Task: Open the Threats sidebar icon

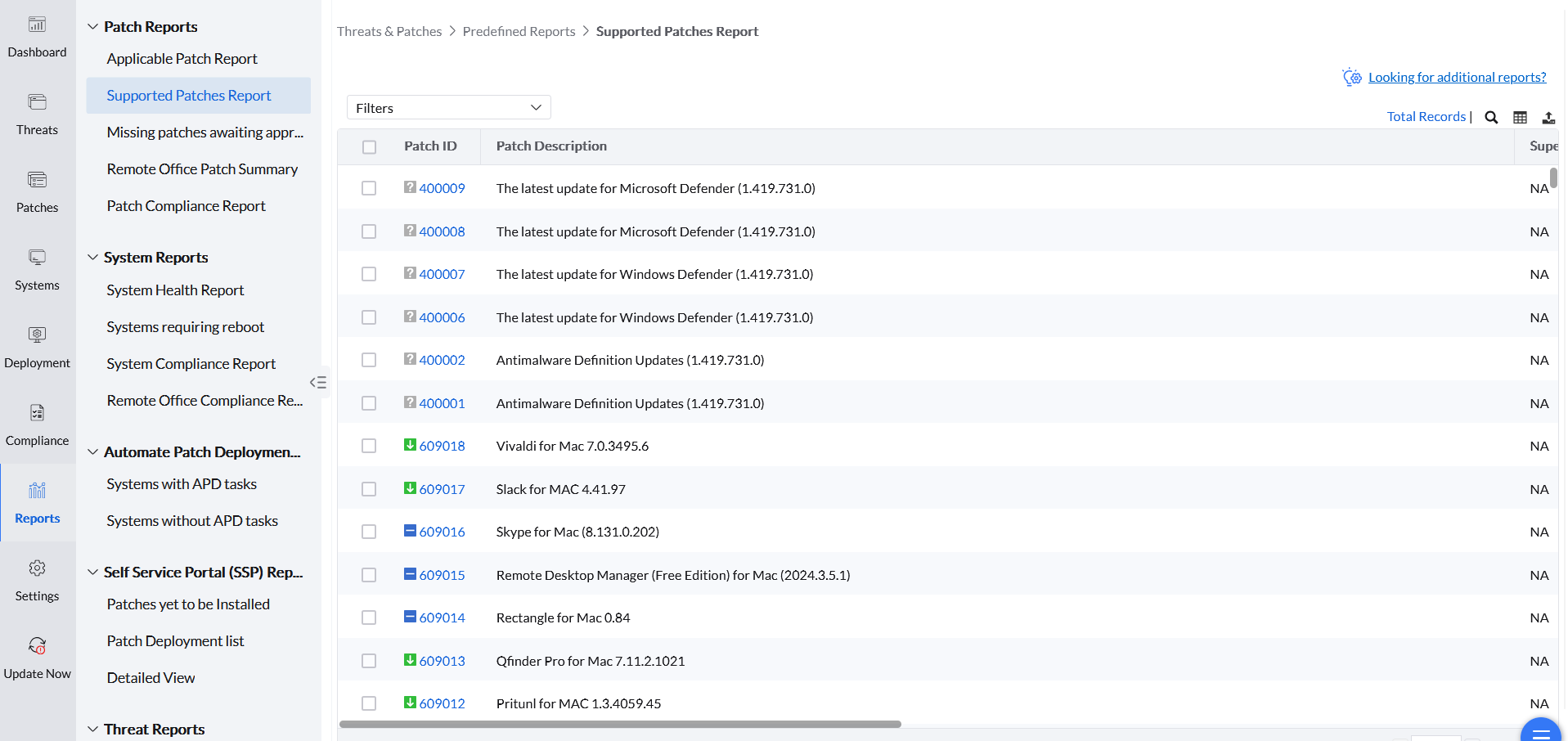Action: pos(37,102)
